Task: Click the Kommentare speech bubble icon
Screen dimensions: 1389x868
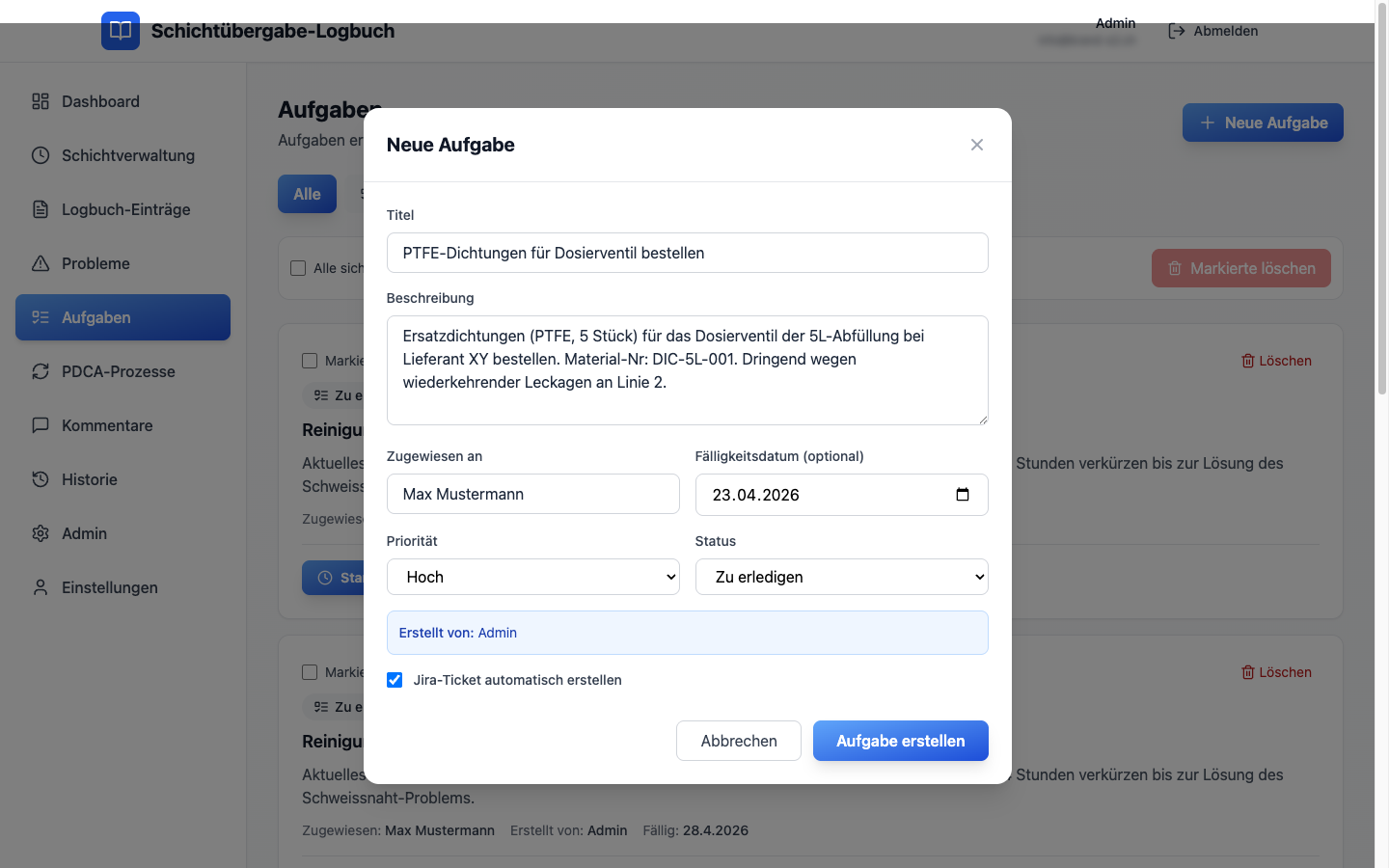Action: point(41,425)
